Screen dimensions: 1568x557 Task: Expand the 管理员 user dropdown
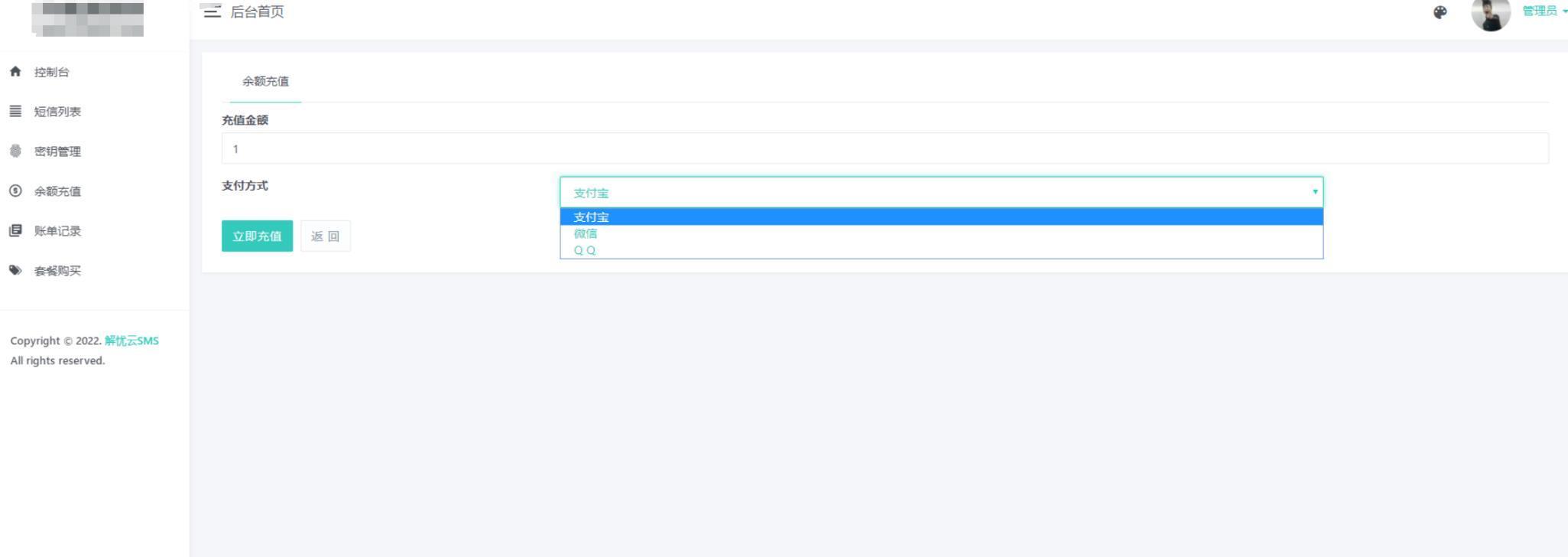(x=1544, y=11)
